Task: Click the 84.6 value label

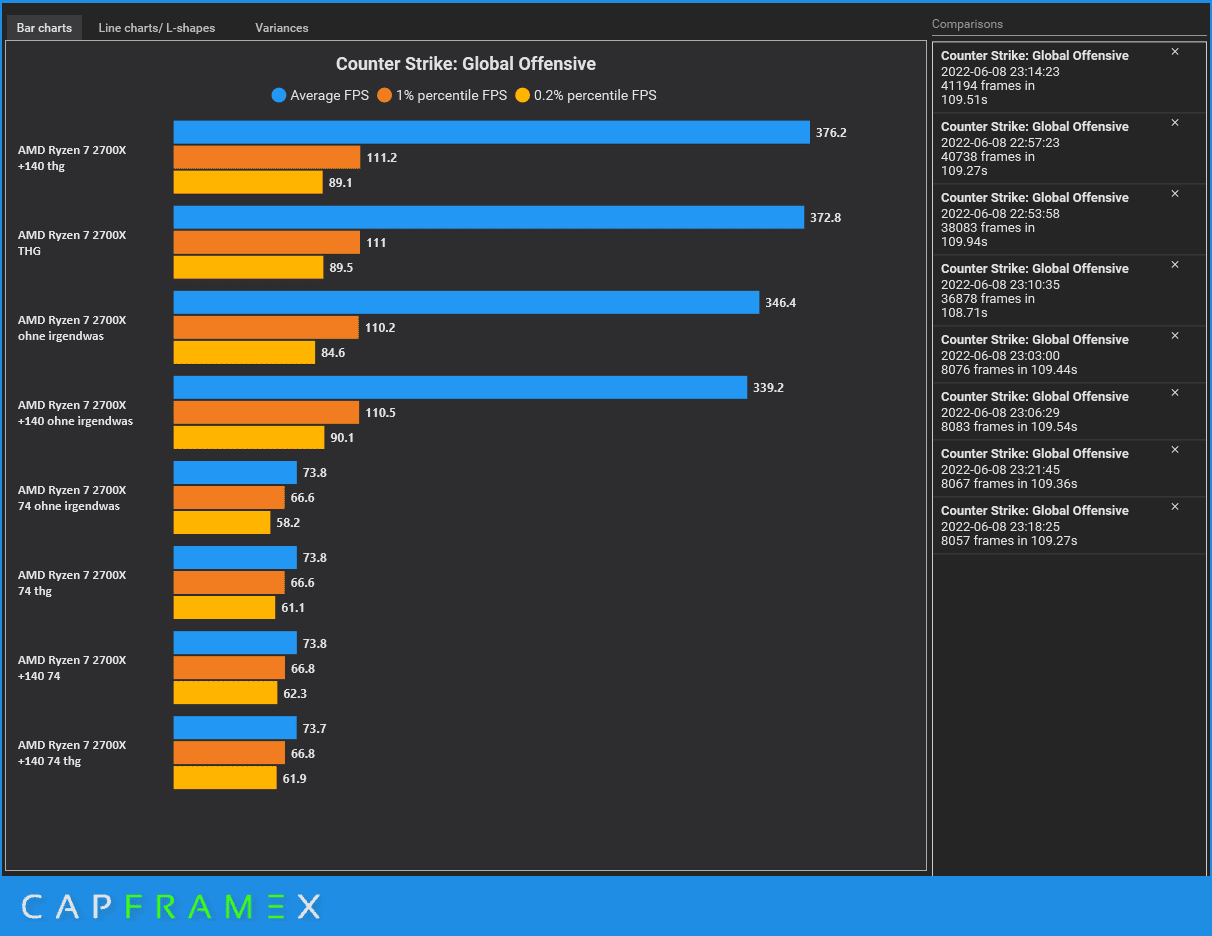Action: [333, 352]
